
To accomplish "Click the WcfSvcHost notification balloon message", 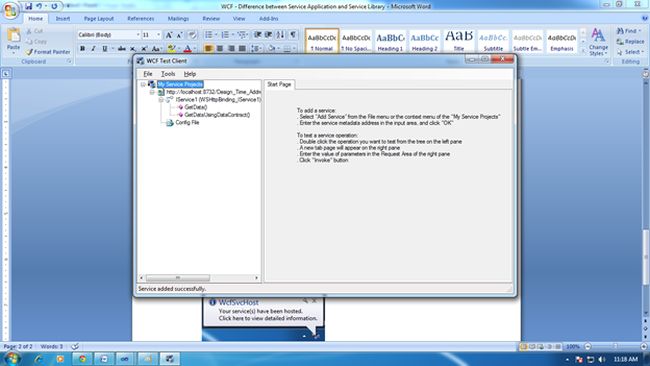I will coord(268,315).
